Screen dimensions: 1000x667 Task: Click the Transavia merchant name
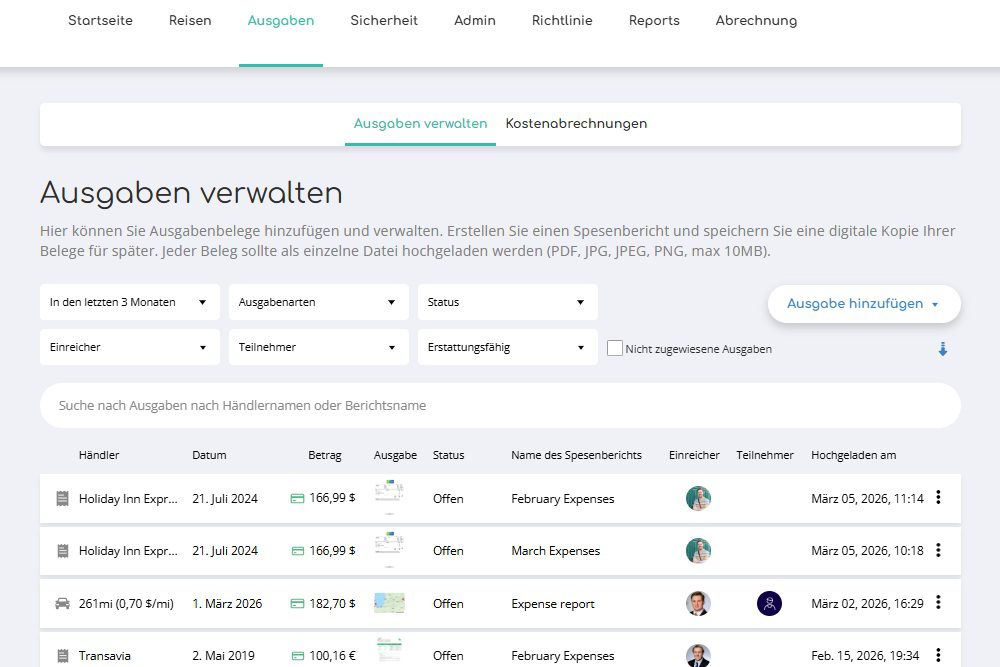[x=105, y=656]
